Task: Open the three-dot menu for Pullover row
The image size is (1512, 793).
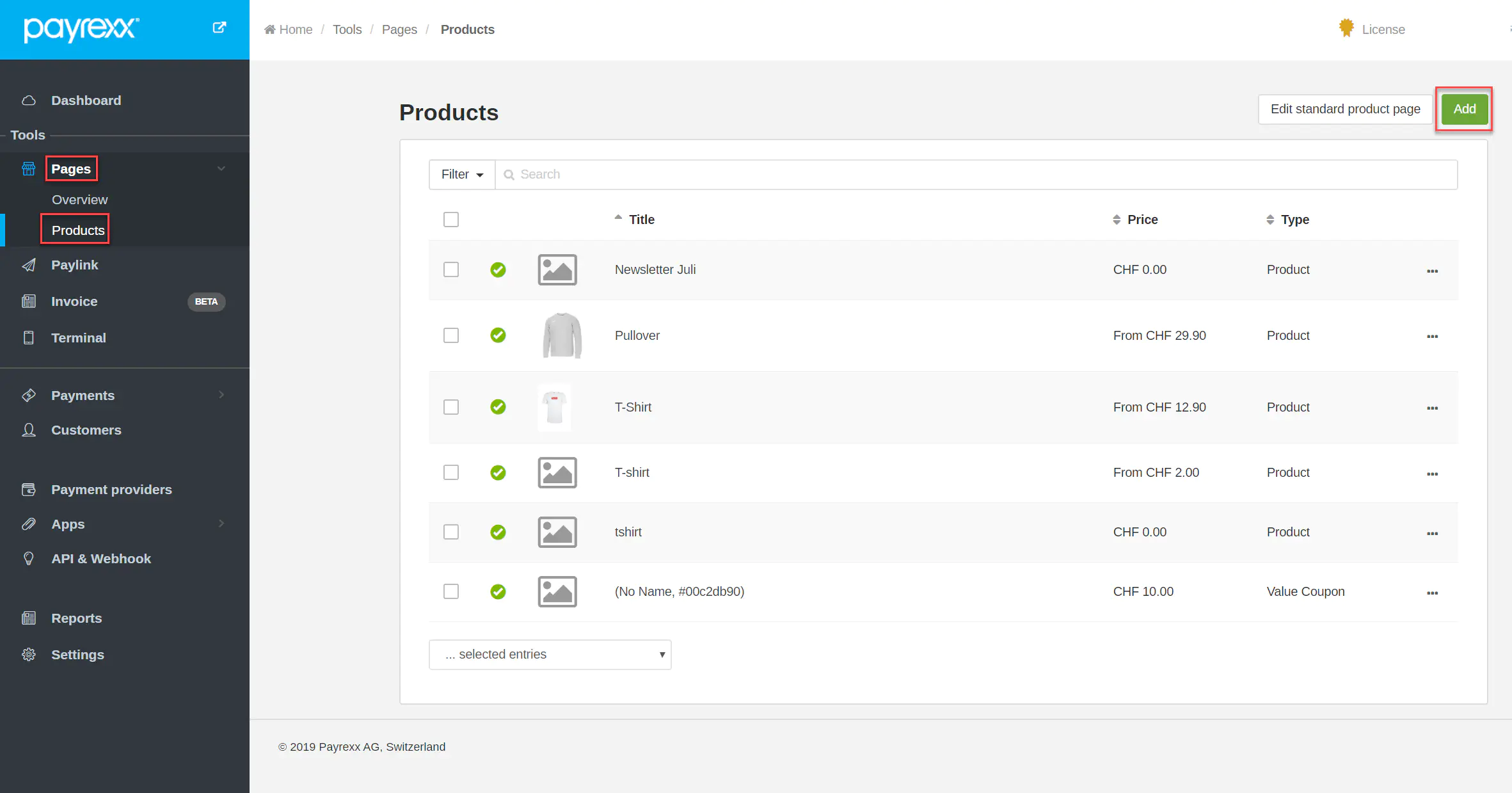Action: (1432, 336)
